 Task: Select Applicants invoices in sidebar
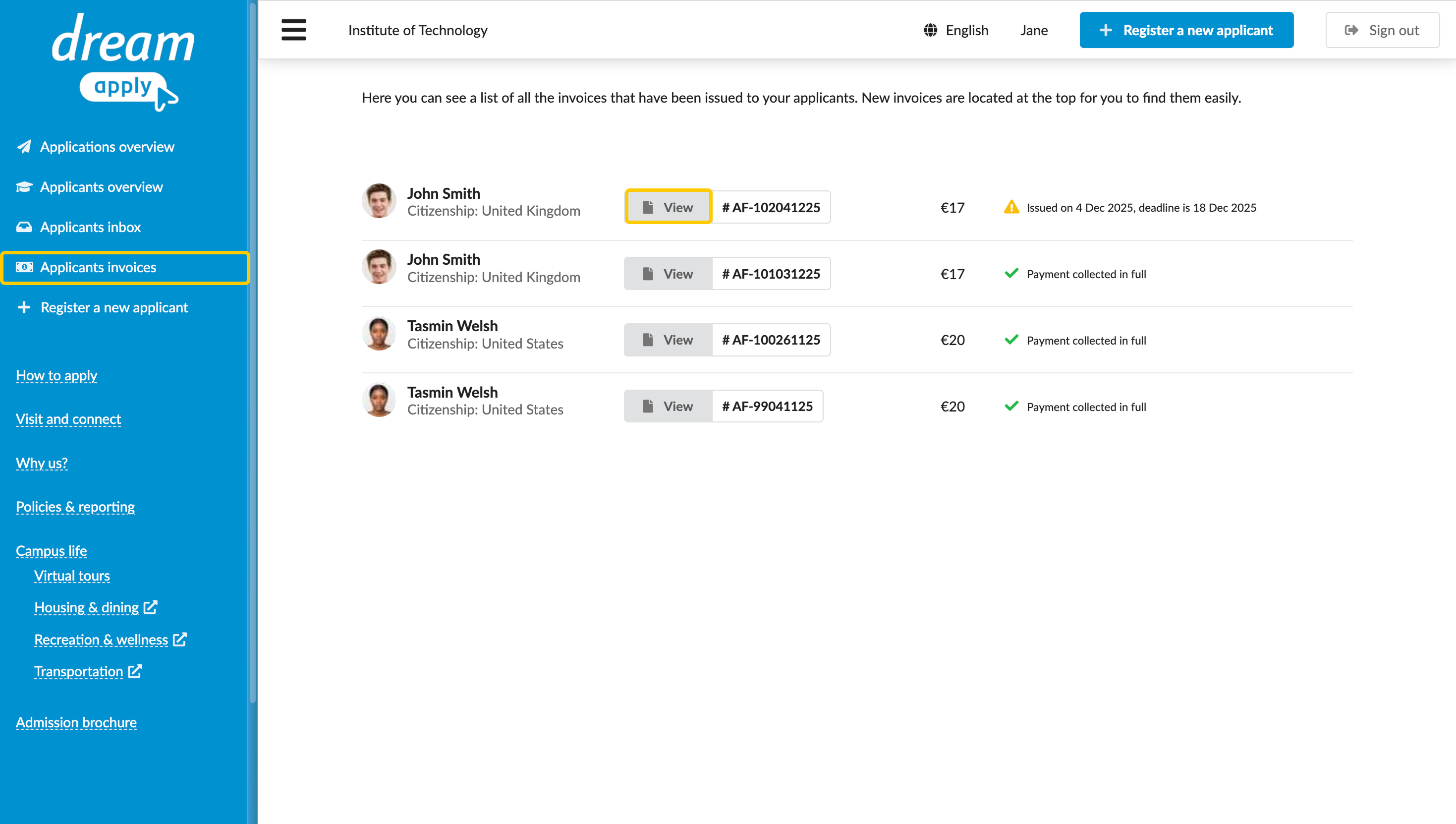tap(124, 267)
